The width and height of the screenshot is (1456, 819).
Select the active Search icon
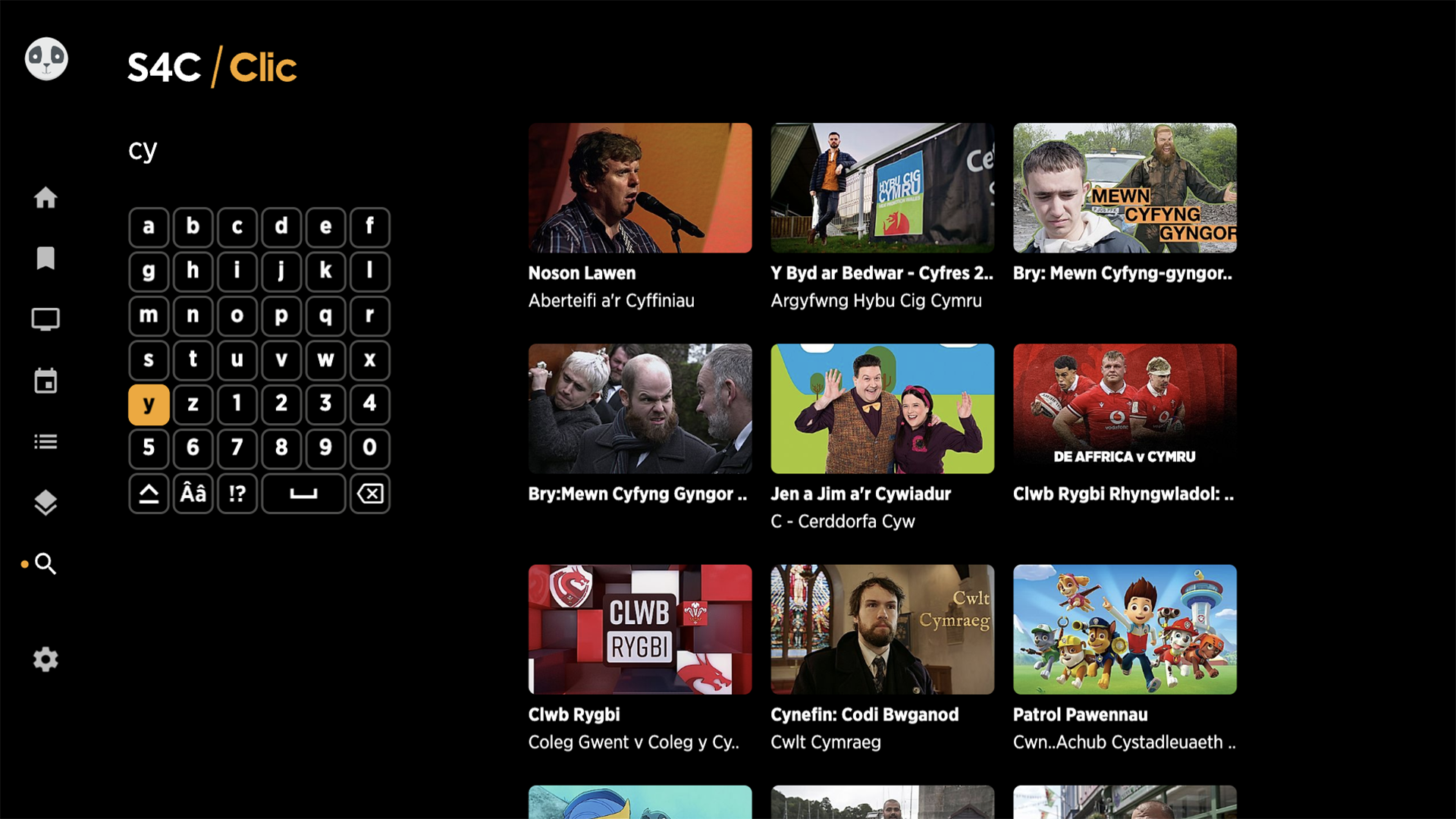(x=45, y=564)
